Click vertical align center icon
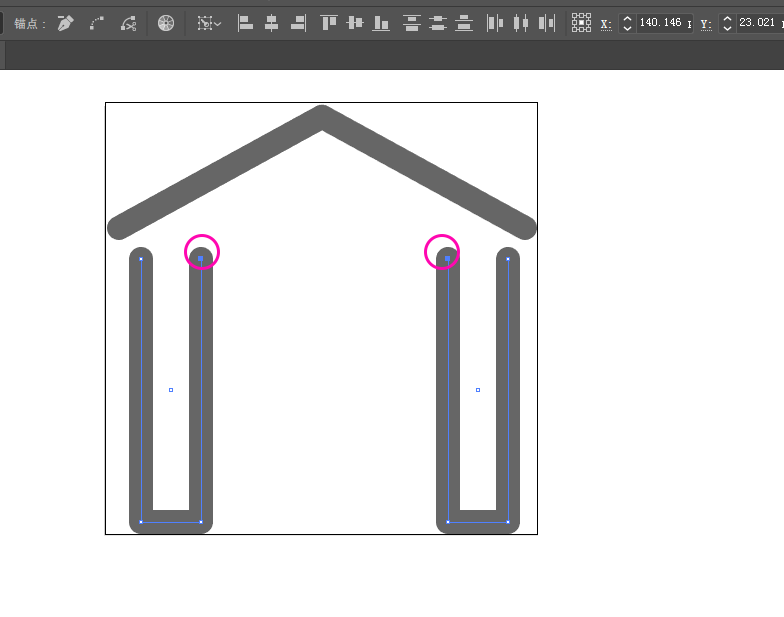 355,23
